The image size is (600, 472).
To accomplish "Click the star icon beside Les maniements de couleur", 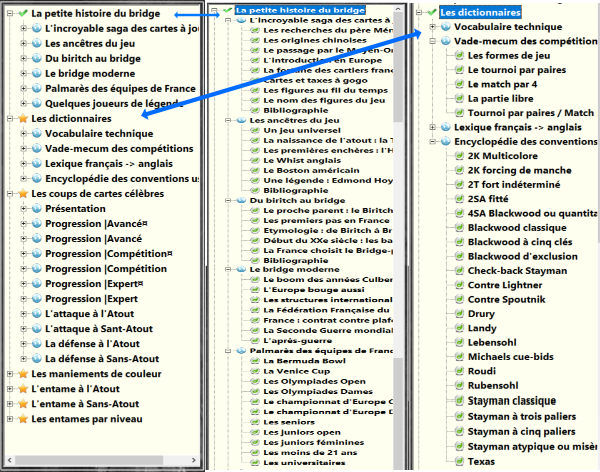I will [22, 374].
